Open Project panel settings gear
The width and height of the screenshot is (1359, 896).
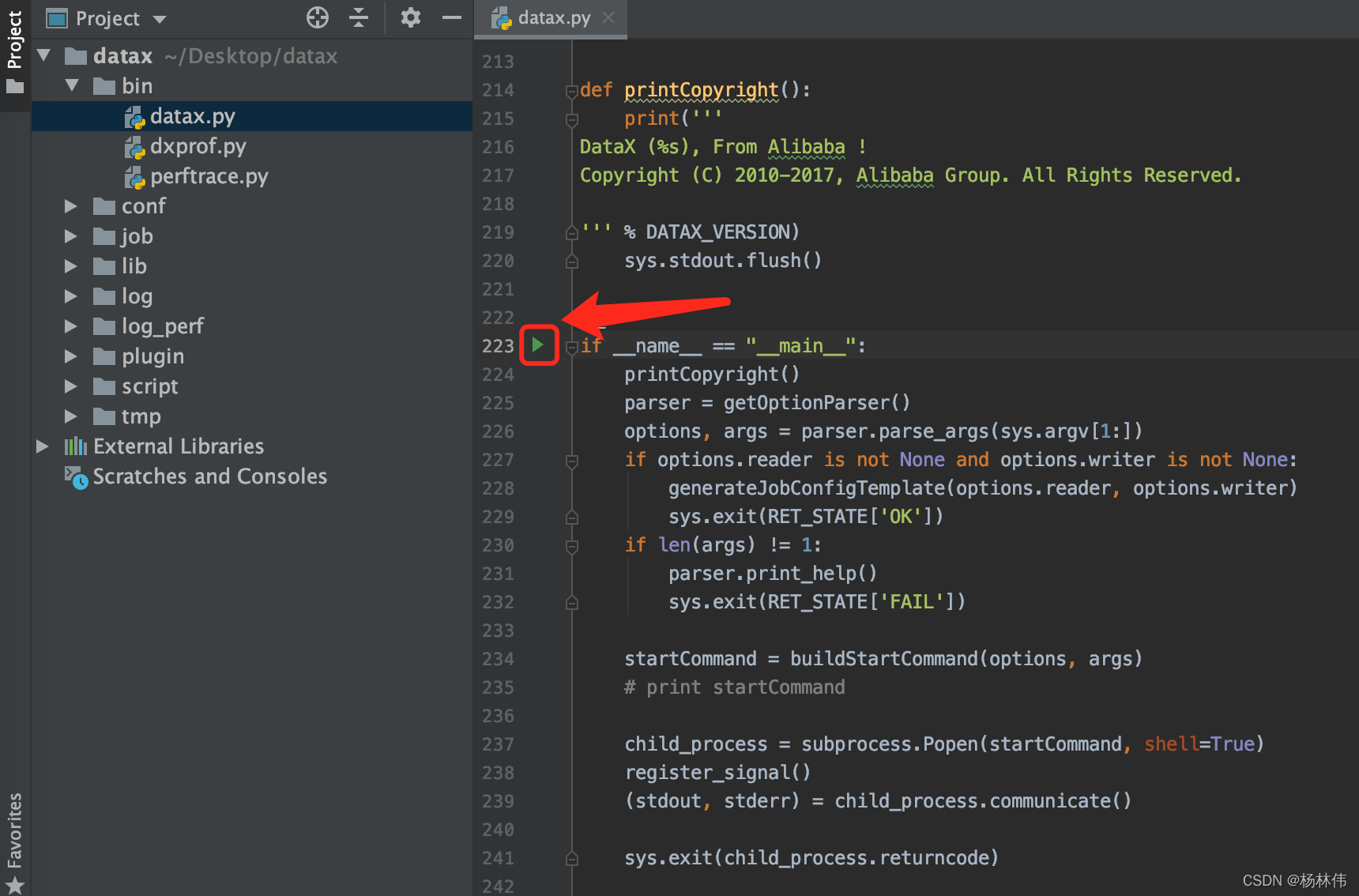pyautogui.click(x=410, y=17)
